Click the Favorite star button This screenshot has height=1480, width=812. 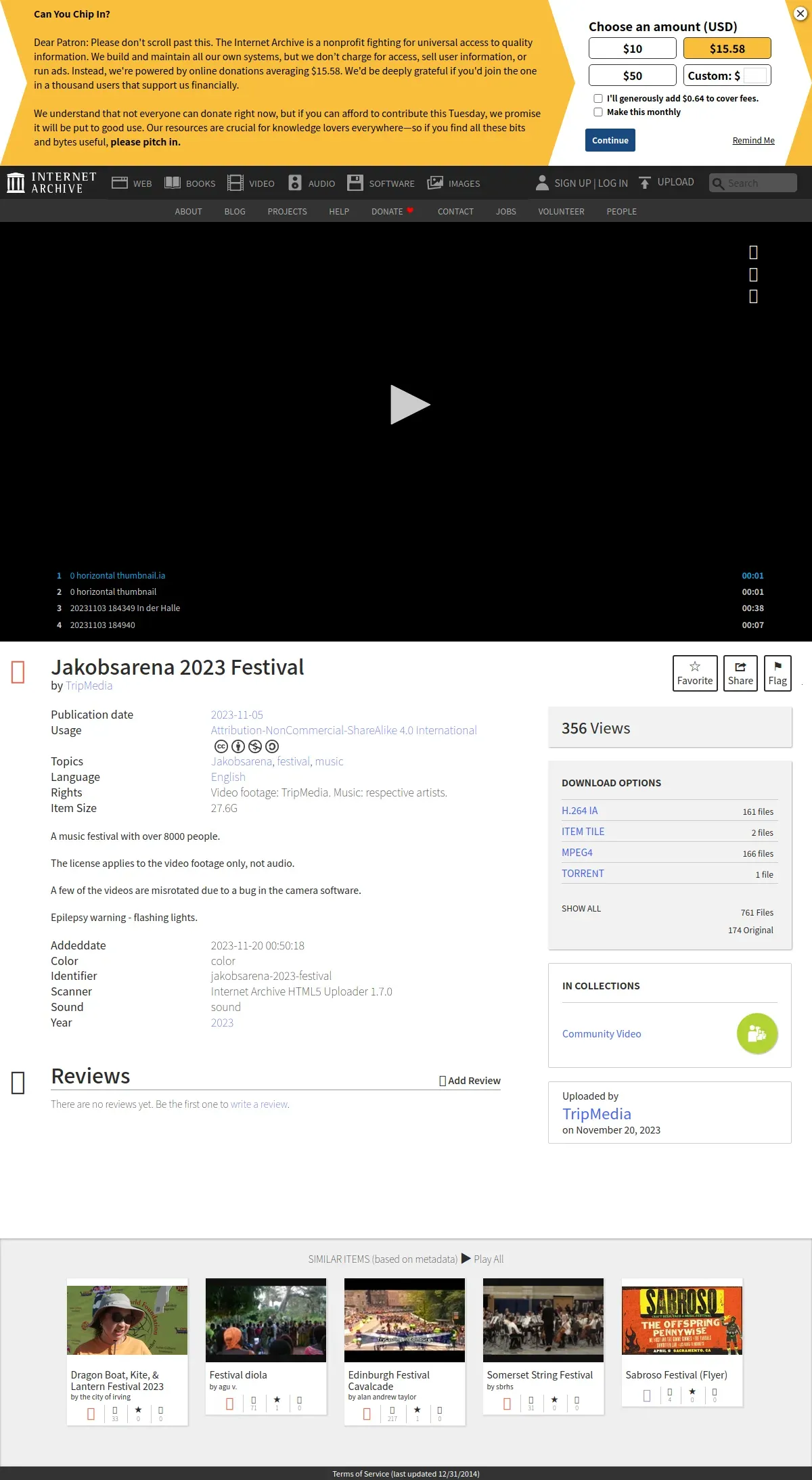[x=695, y=673]
